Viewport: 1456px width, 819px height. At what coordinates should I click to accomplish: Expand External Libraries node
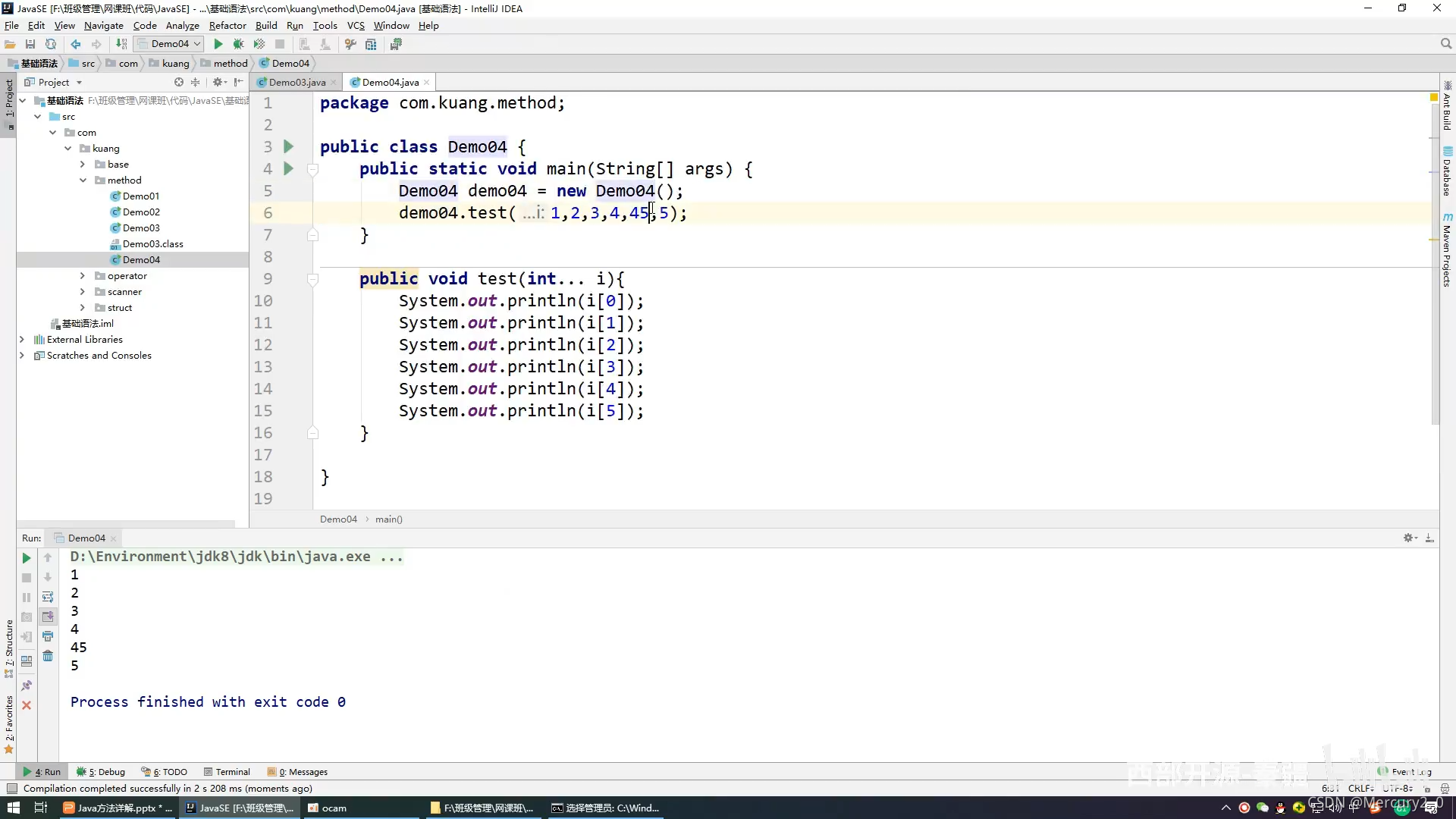[x=22, y=340]
